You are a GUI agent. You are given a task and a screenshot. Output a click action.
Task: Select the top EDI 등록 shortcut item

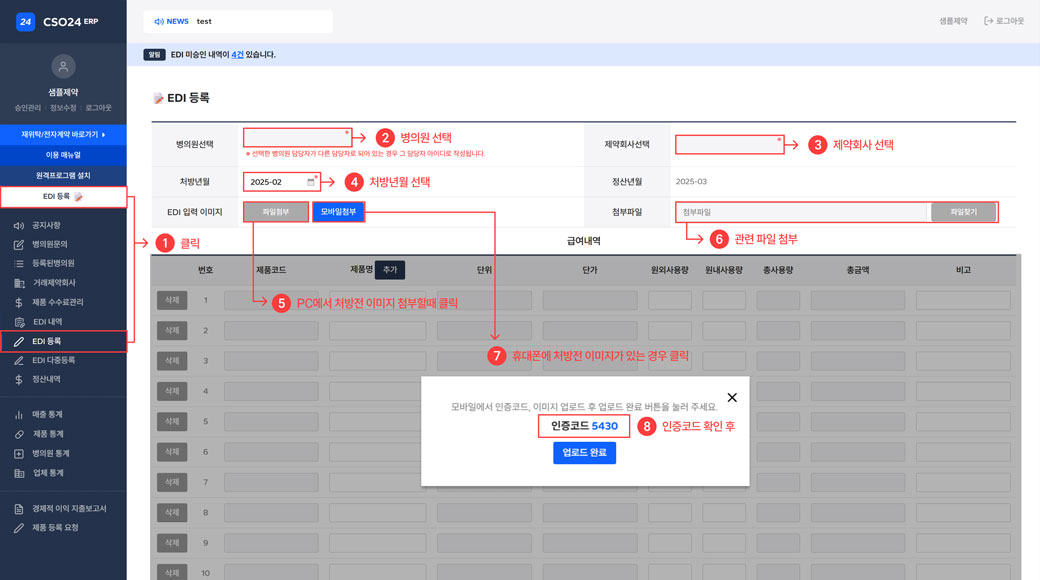coord(63,196)
